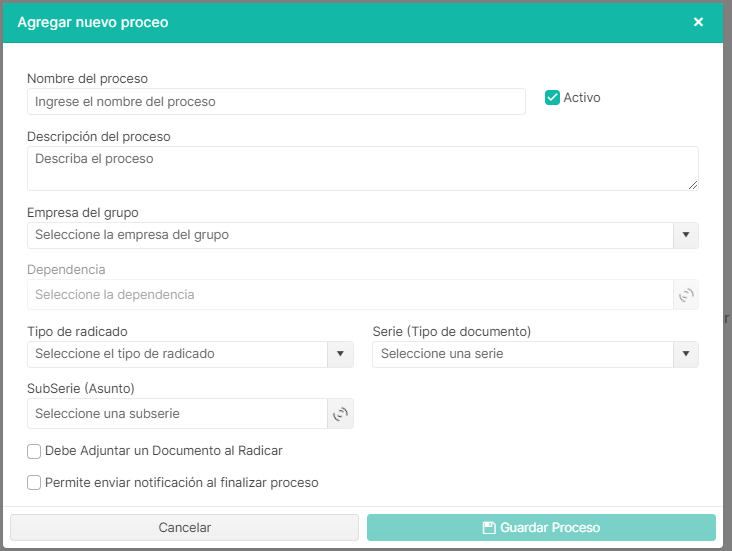Screen dimensions: 732x551
Task: Click into the Descripción del proceso textarea
Action: [360, 168]
